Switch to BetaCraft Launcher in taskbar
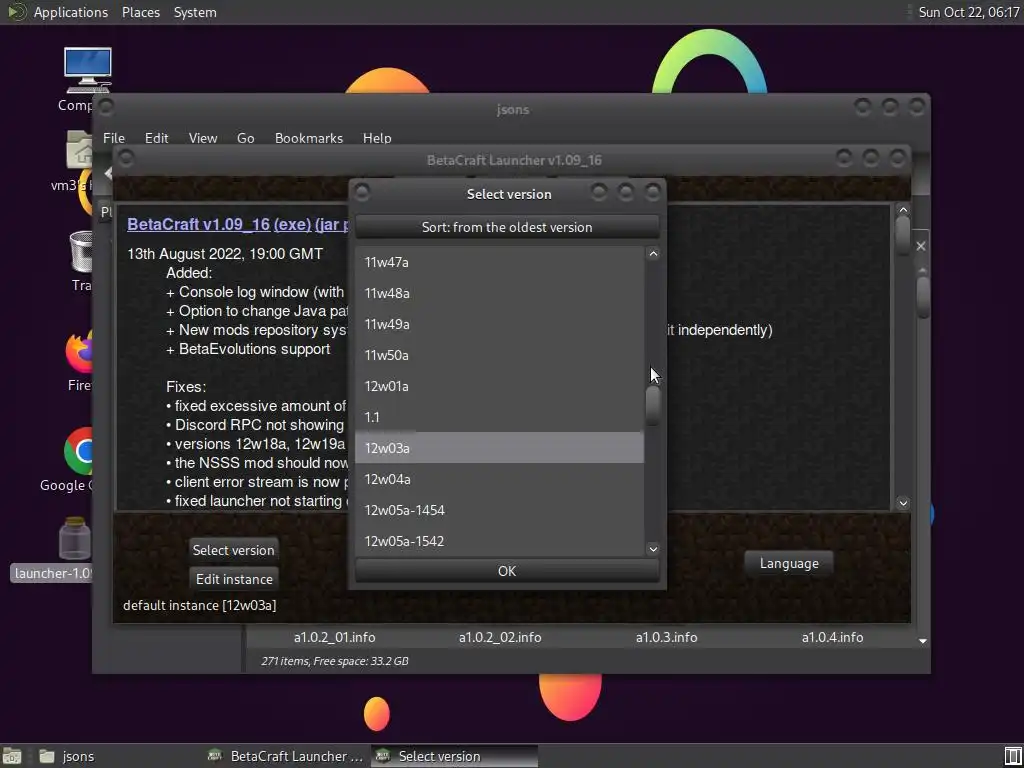 (286, 756)
